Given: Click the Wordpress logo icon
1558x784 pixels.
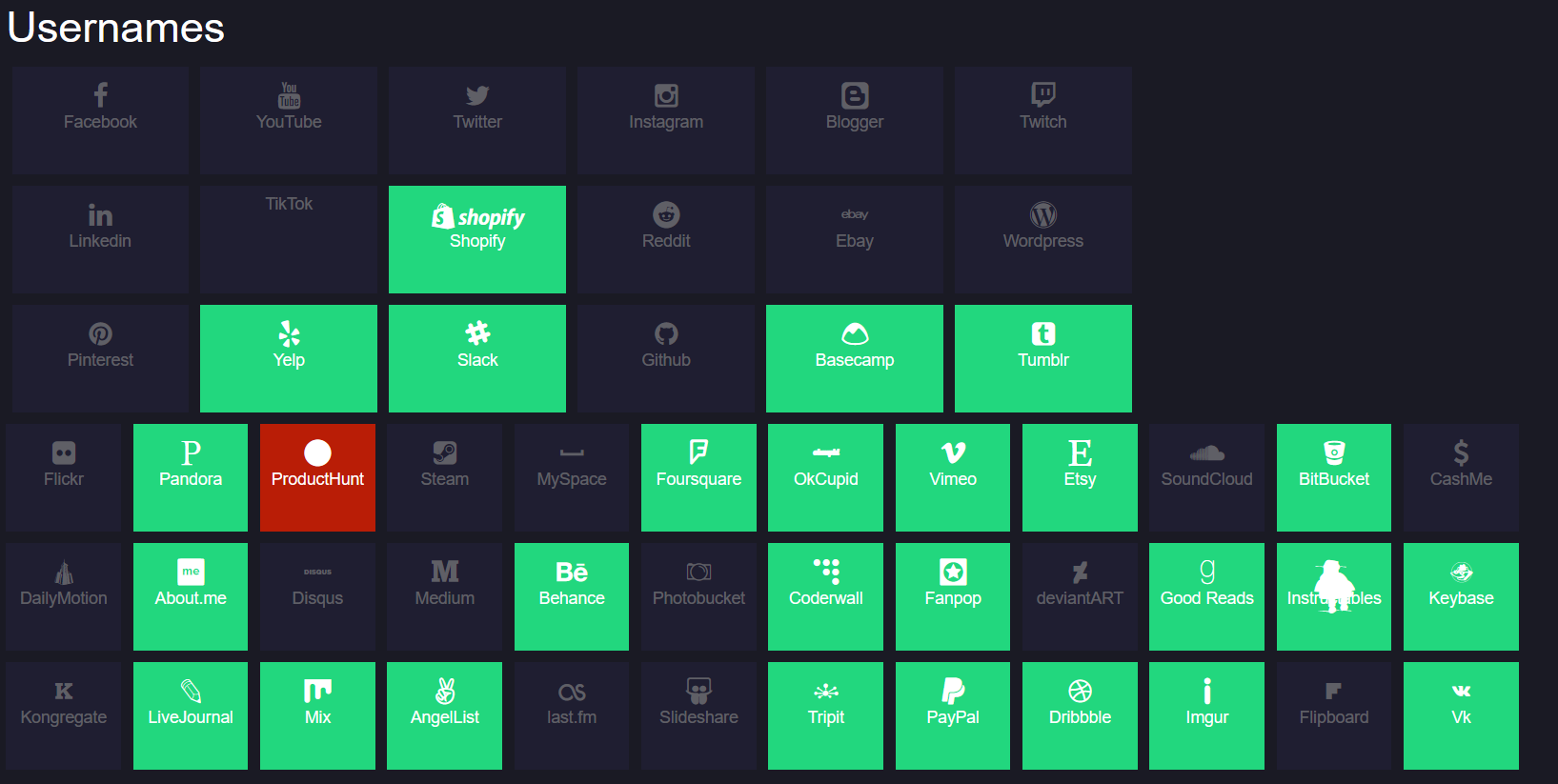Looking at the screenshot, I should coord(1043,214).
